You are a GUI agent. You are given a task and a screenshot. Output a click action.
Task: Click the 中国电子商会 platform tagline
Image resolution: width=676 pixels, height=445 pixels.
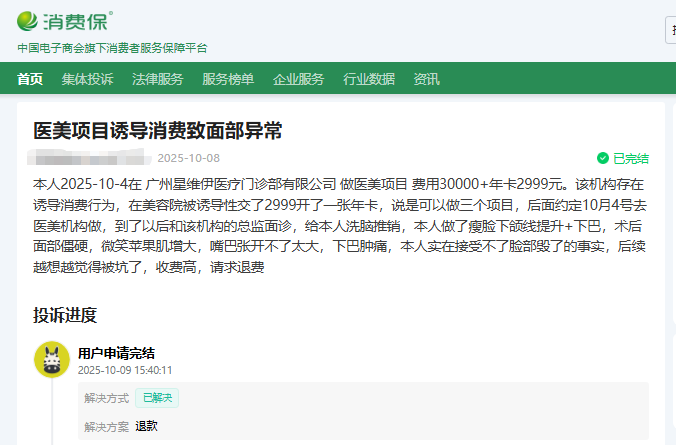coord(112,48)
